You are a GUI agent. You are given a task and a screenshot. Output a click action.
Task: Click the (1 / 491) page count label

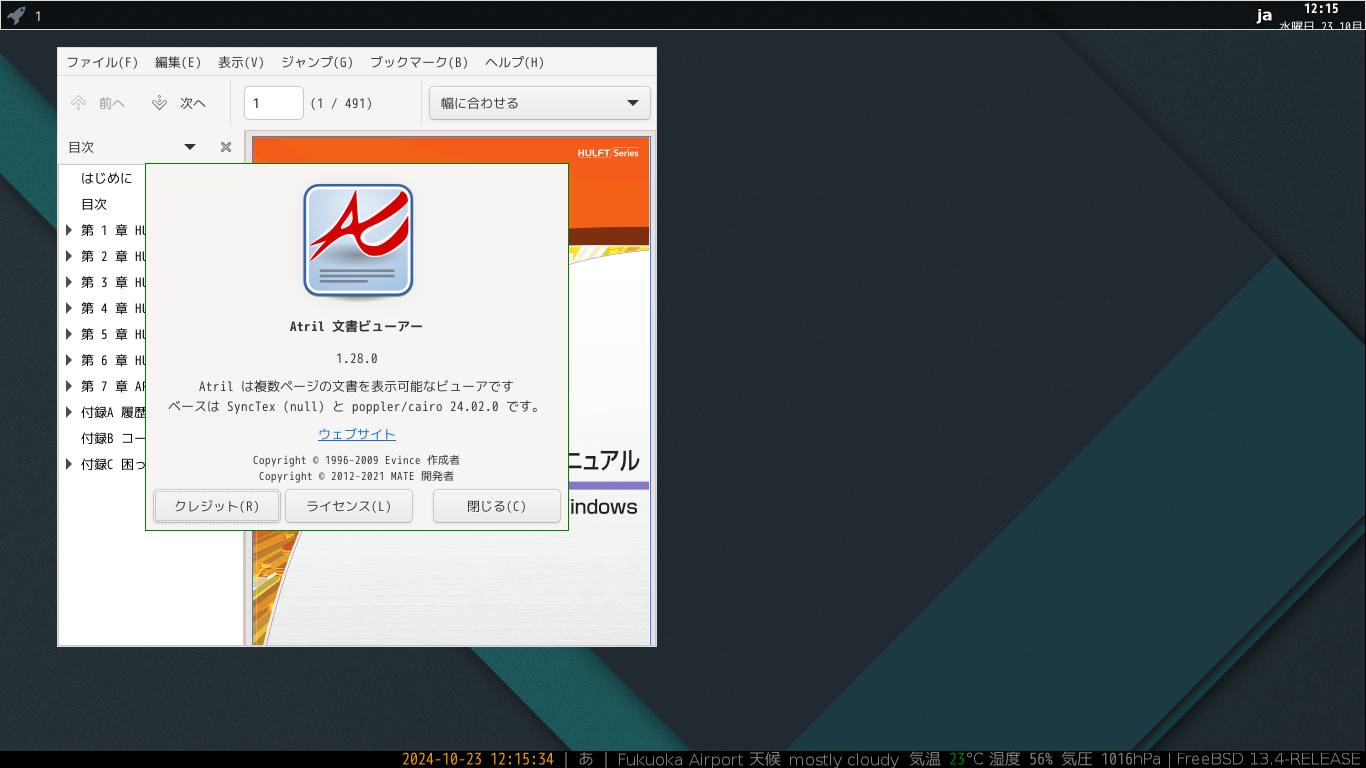341,103
